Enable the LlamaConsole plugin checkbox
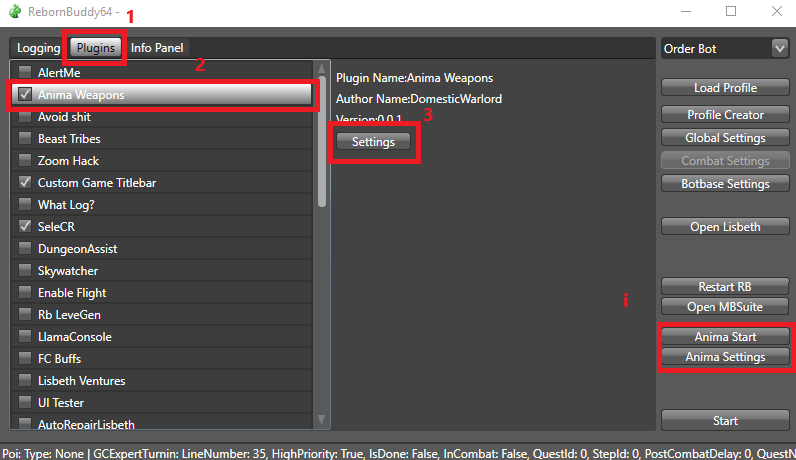 pos(24,336)
